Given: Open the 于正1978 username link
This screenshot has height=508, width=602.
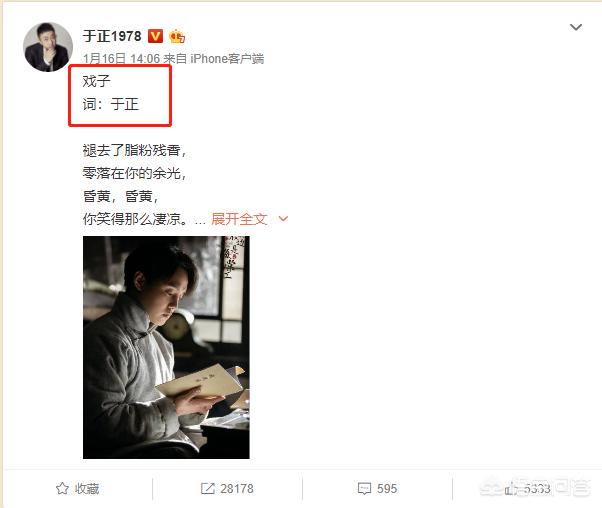Looking at the screenshot, I should tap(112, 36).
